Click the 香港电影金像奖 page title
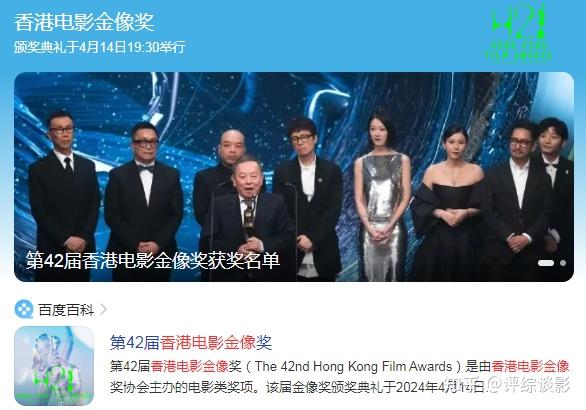This screenshot has height=410, width=586. (84, 22)
